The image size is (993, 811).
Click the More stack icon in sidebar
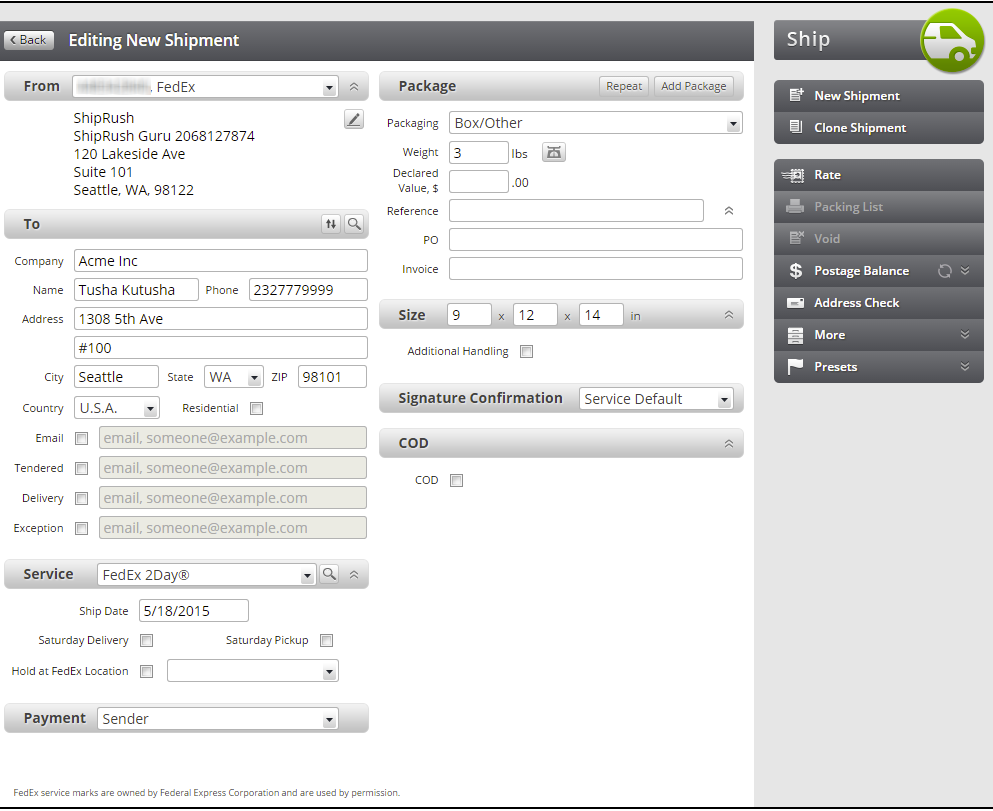tap(795, 335)
